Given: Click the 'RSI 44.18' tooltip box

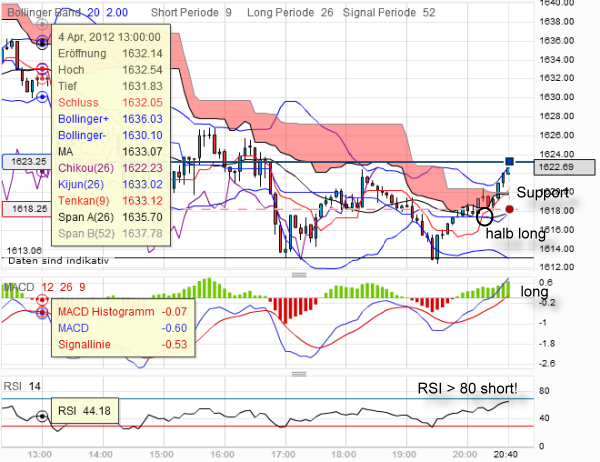Looking at the screenshot, I should (x=85, y=411).
